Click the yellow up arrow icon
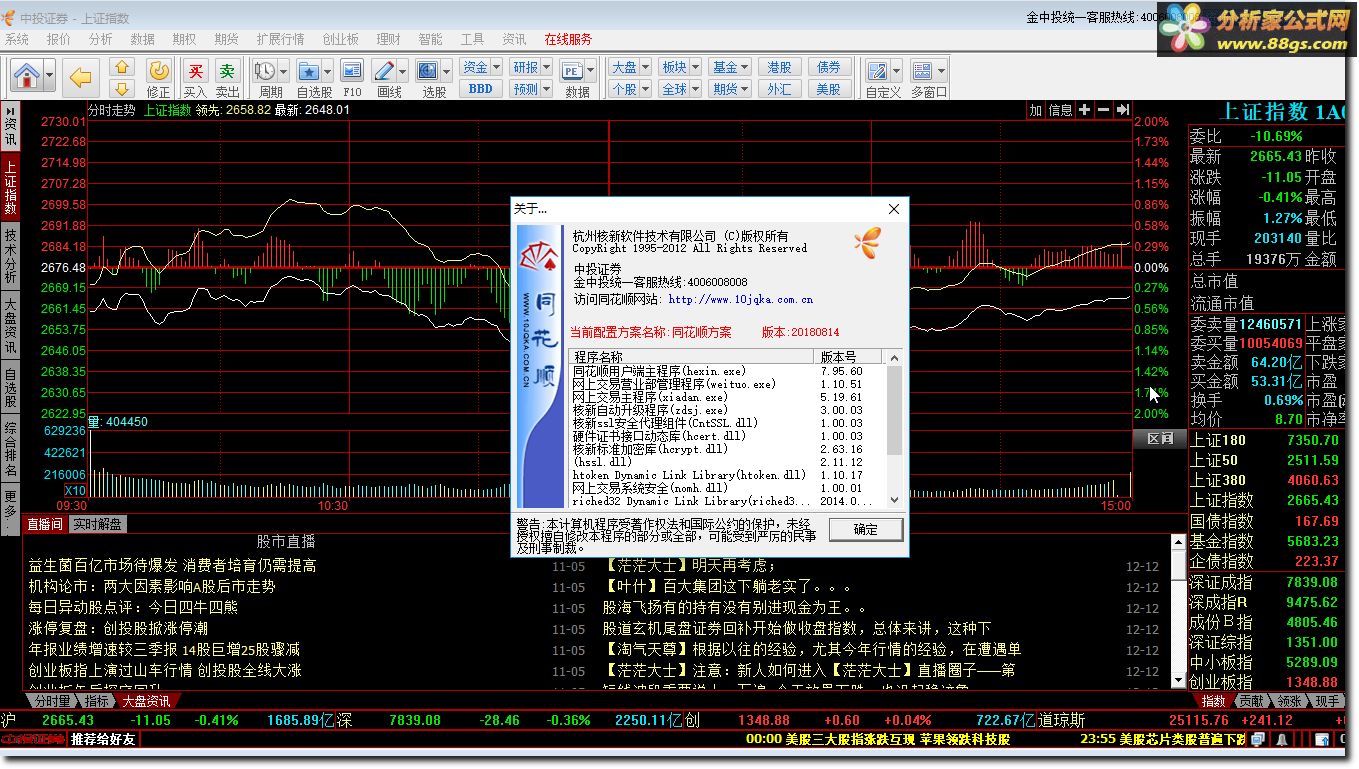 point(122,67)
